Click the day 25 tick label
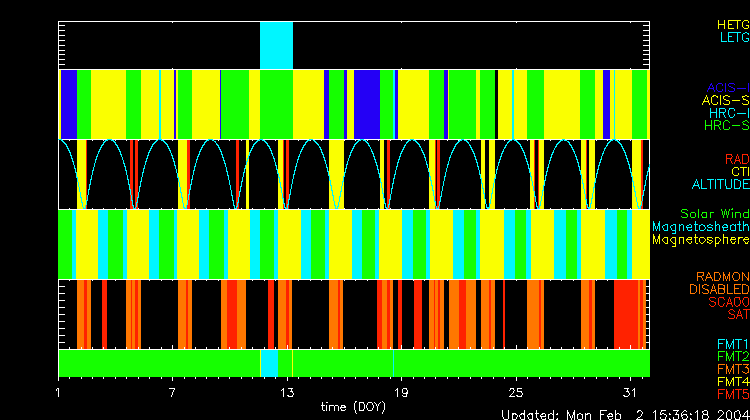 click(x=516, y=391)
